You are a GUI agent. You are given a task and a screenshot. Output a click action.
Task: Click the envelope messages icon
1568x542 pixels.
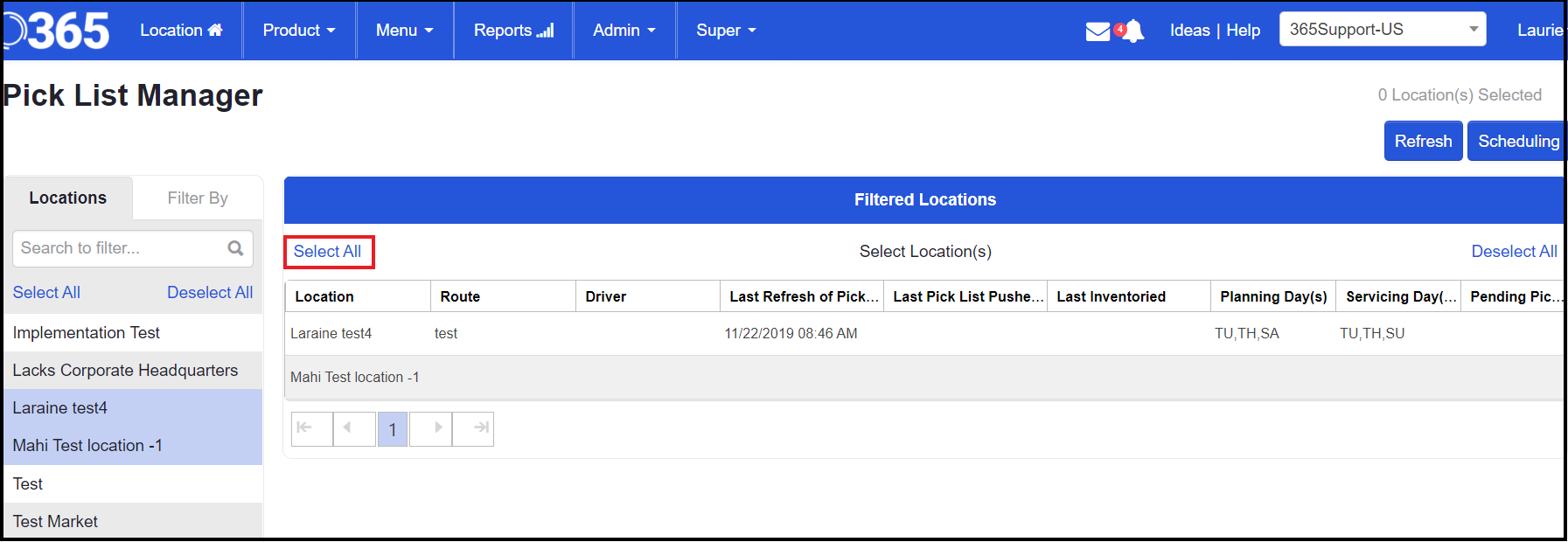click(x=1098, y=31)
